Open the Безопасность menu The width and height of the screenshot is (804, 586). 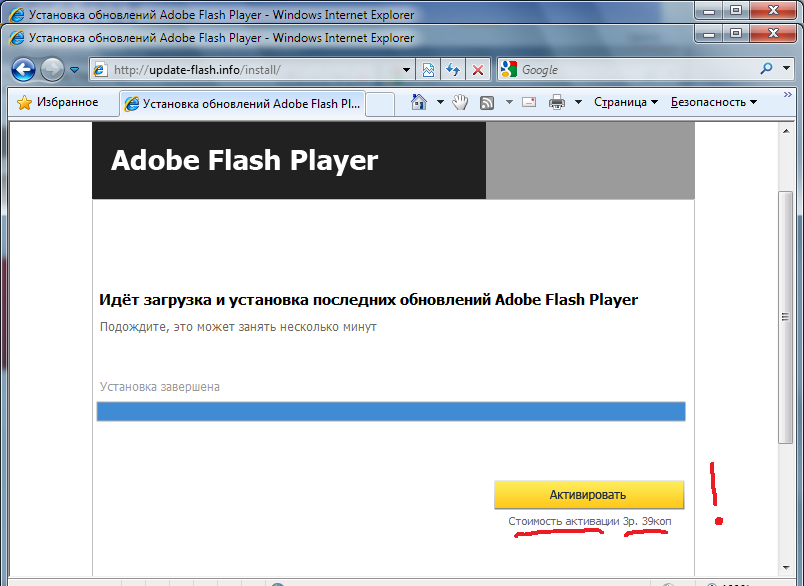click(713, 102)
